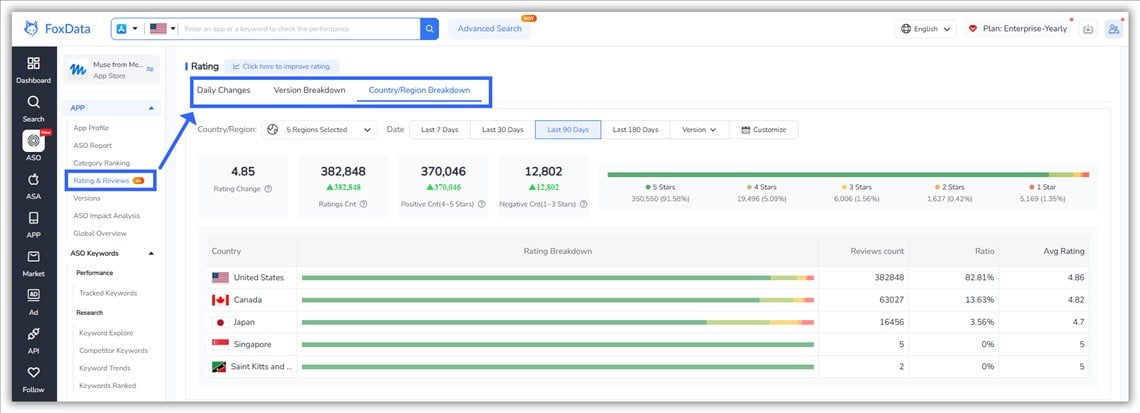
Task: Open ASO Report in the side menu
Action: click(92, 145)
